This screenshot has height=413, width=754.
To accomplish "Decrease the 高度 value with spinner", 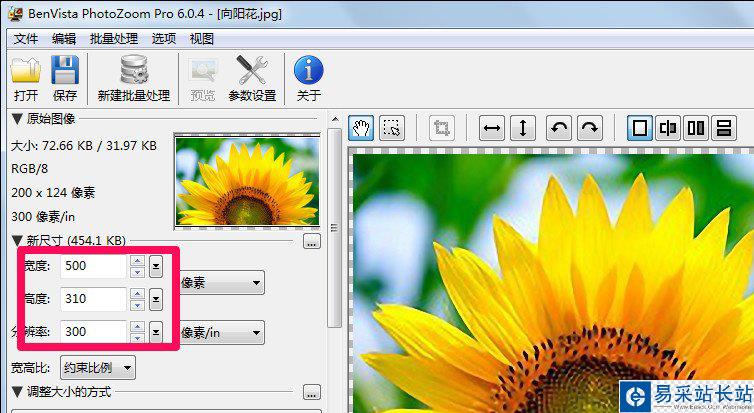I will [137, 305].
